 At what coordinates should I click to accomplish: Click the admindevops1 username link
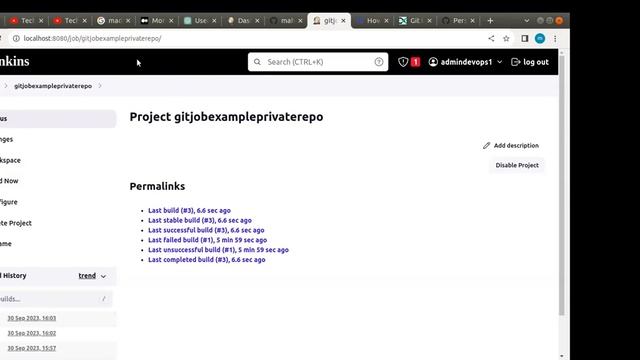[x=466, y=62]
